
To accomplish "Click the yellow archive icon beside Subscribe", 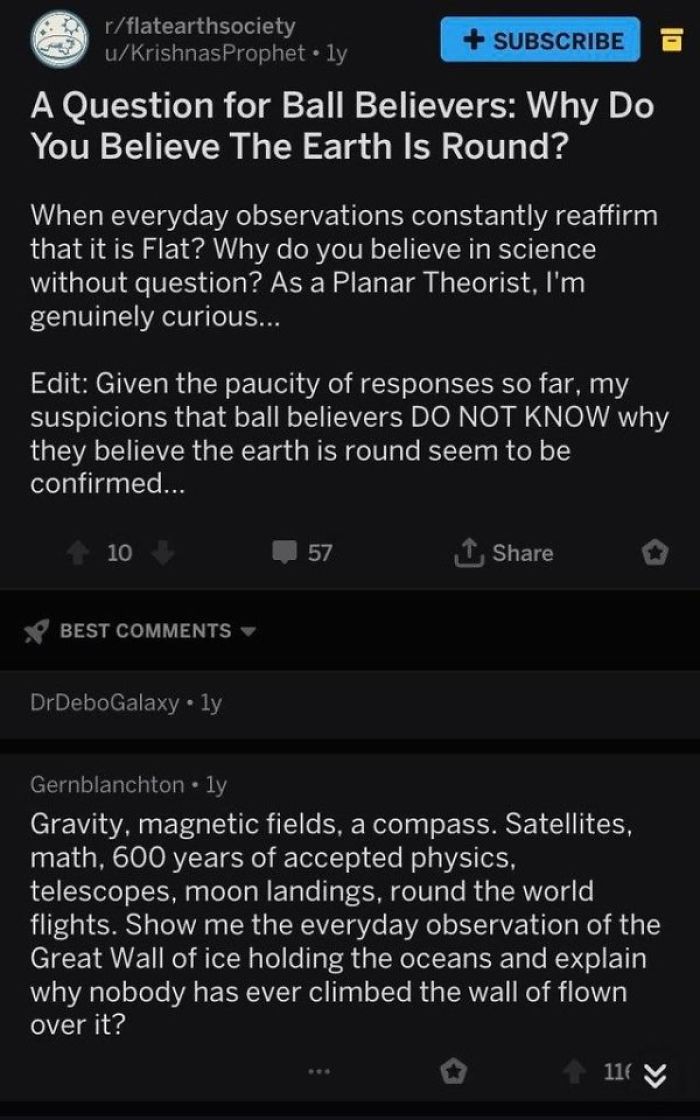I will coord(673,41).
